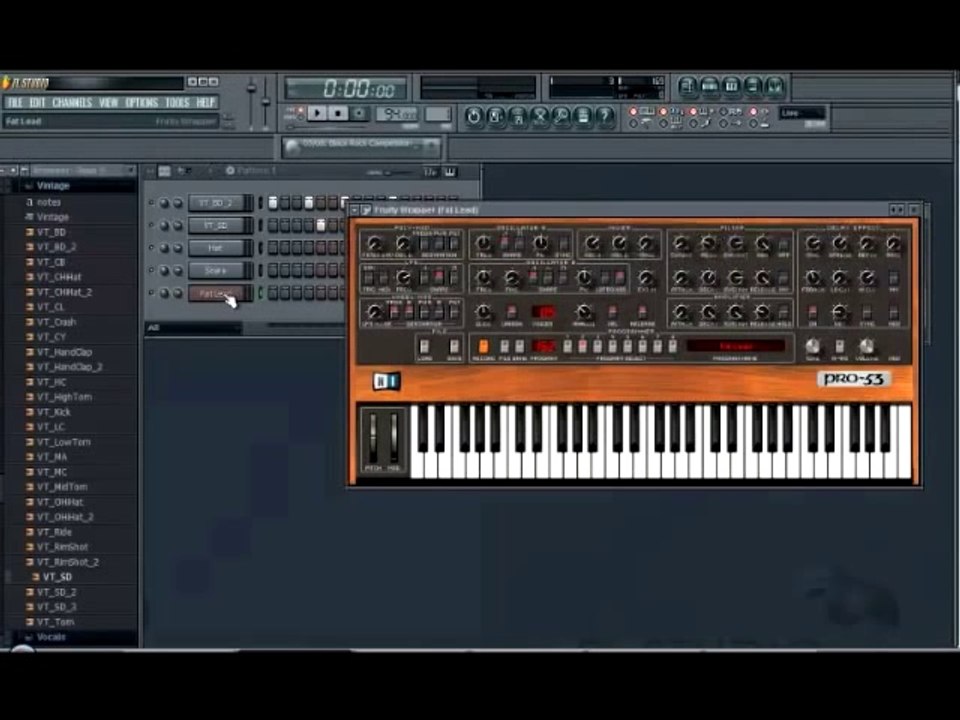
Task: Toggle first step of VT_SD_2 row
Action: (273, 203)
